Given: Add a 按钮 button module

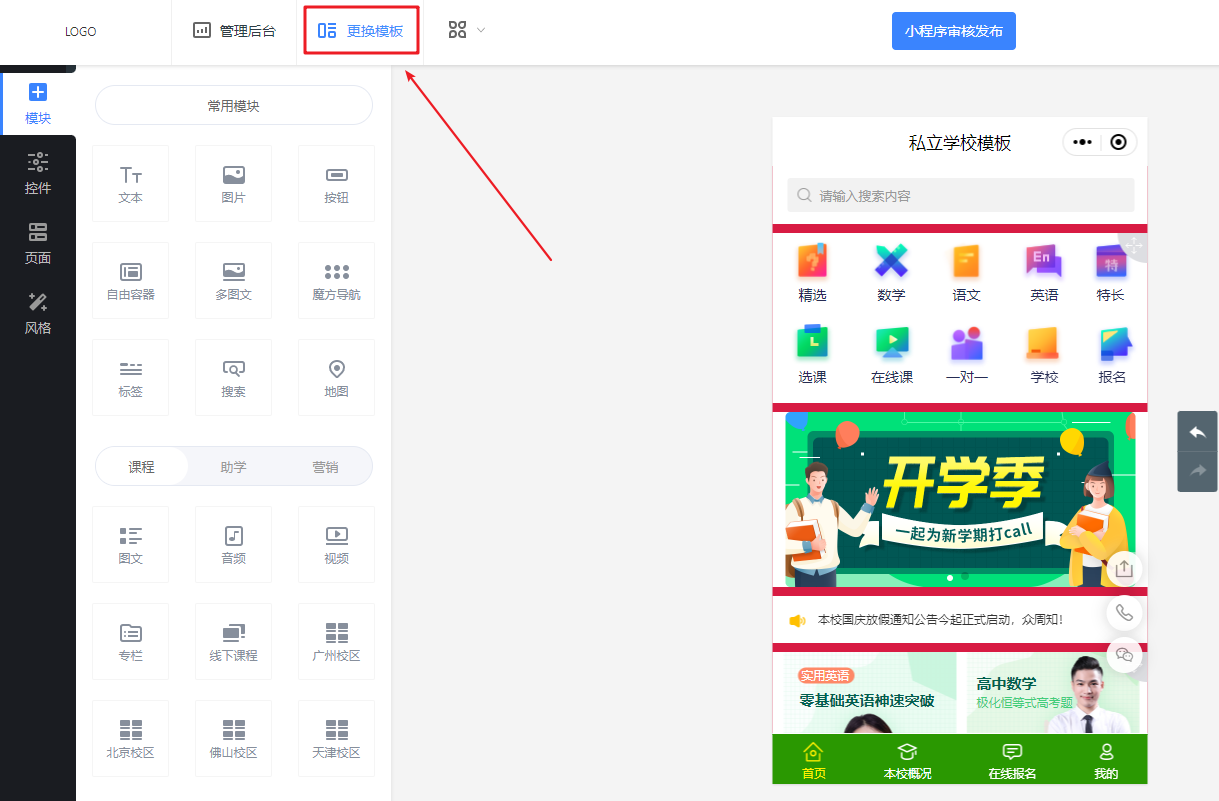Looking at the screenshot, I should [336, 184].
